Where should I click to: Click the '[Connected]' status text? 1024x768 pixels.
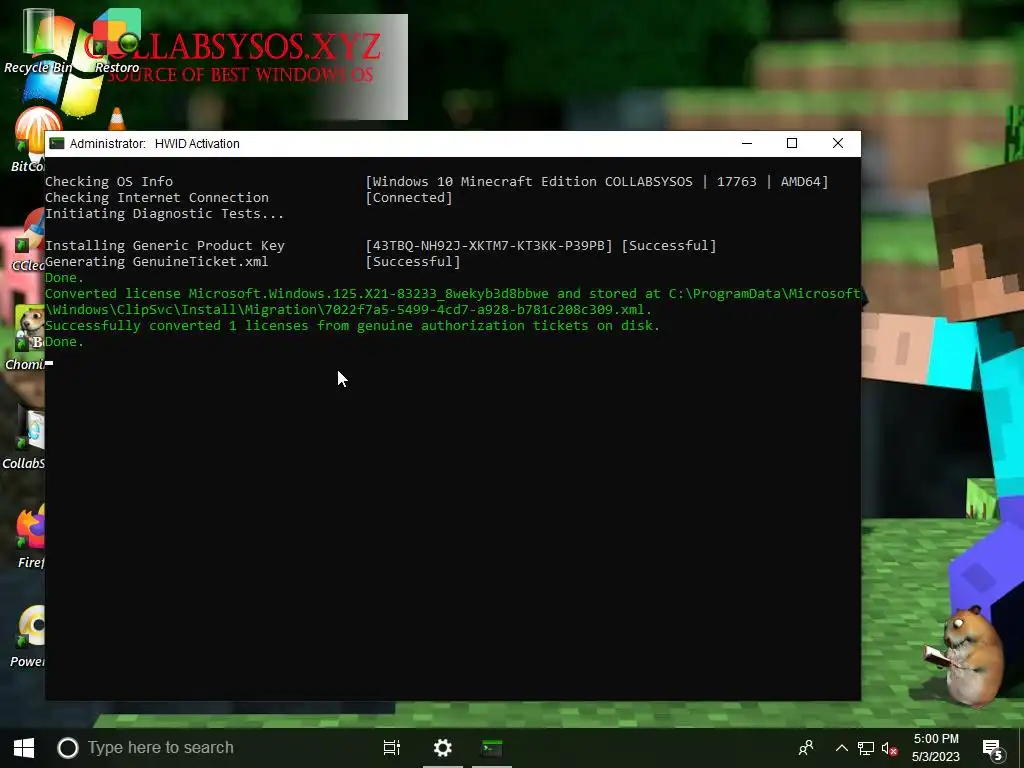[409, 198]
